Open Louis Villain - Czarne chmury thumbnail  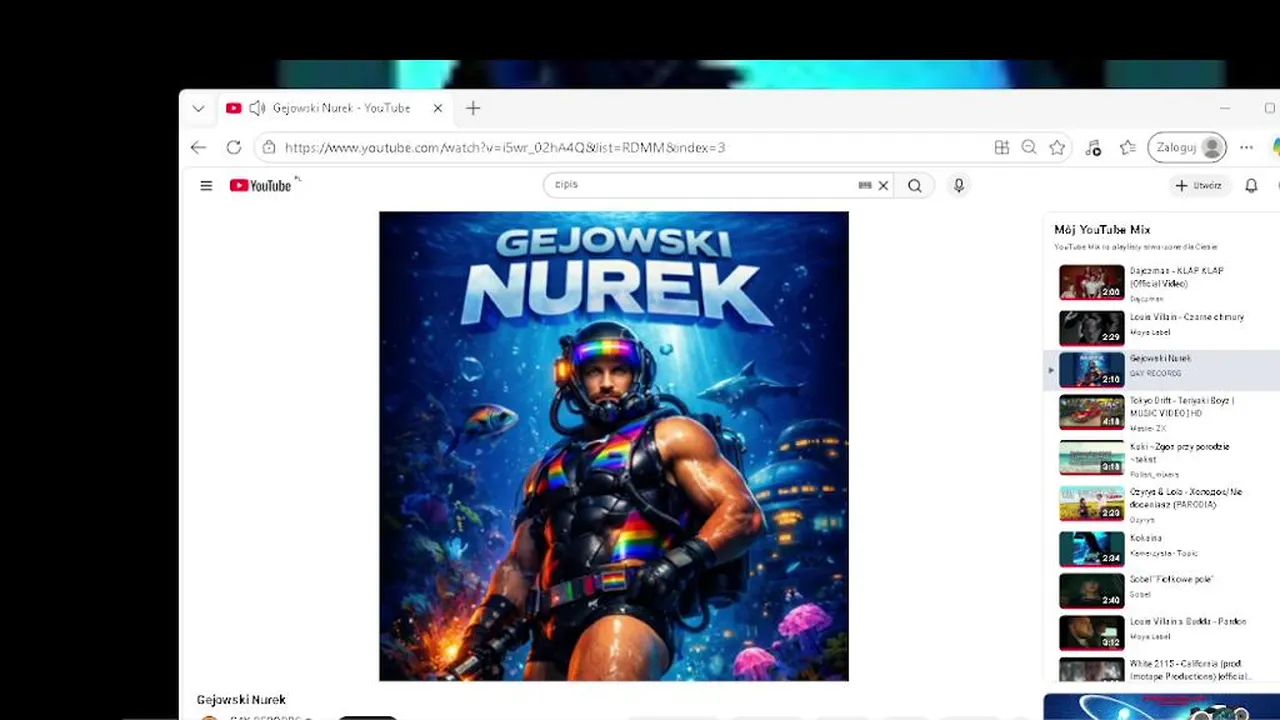click(x=1092, y=328)
